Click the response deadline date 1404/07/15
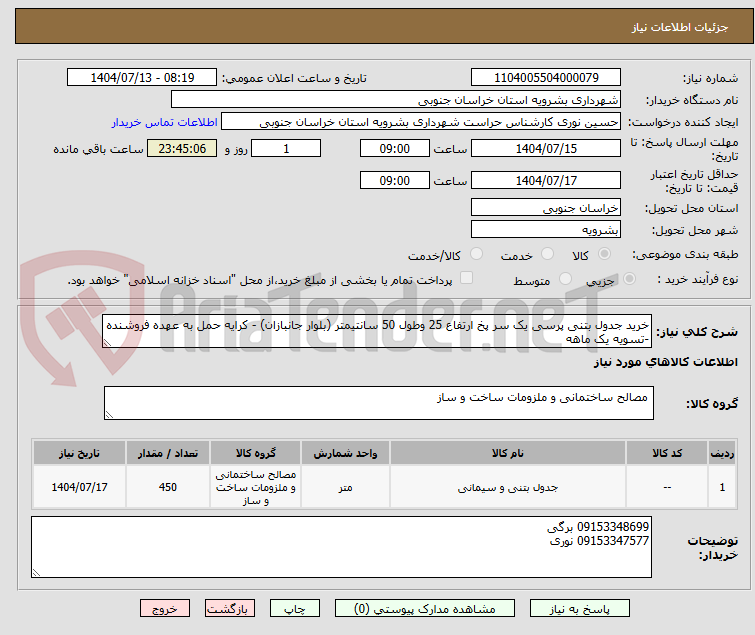Viewport: 755px width, 635px height. 546,148
